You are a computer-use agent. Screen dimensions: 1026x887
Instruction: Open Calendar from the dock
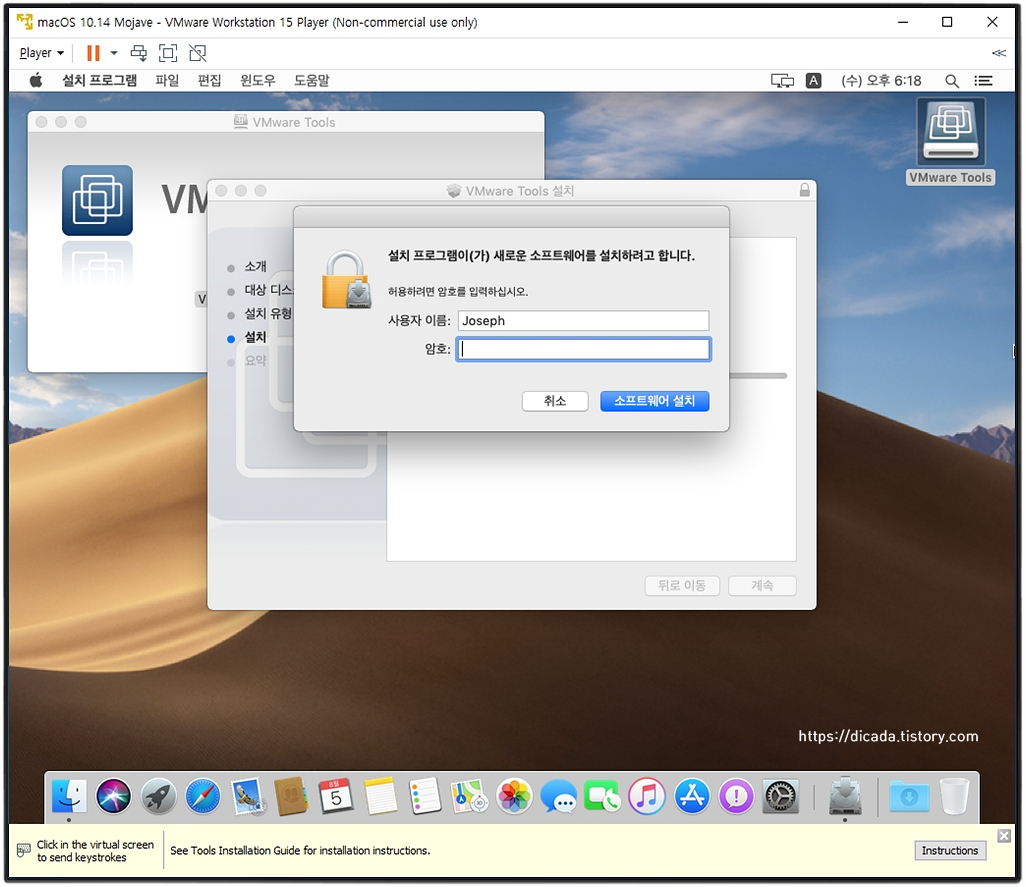pyautogui.click(x=336, y=796)
